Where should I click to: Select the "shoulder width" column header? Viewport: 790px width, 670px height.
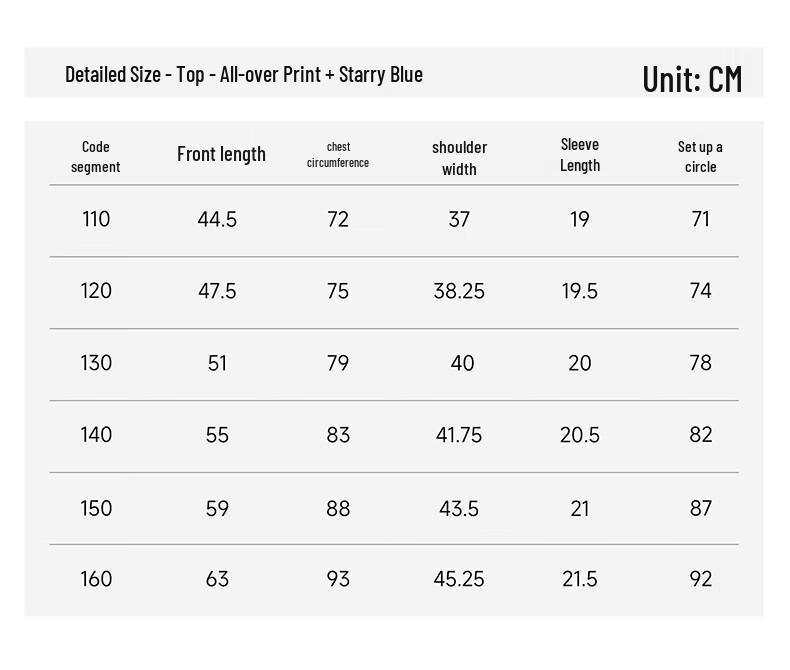coord(459,158)
